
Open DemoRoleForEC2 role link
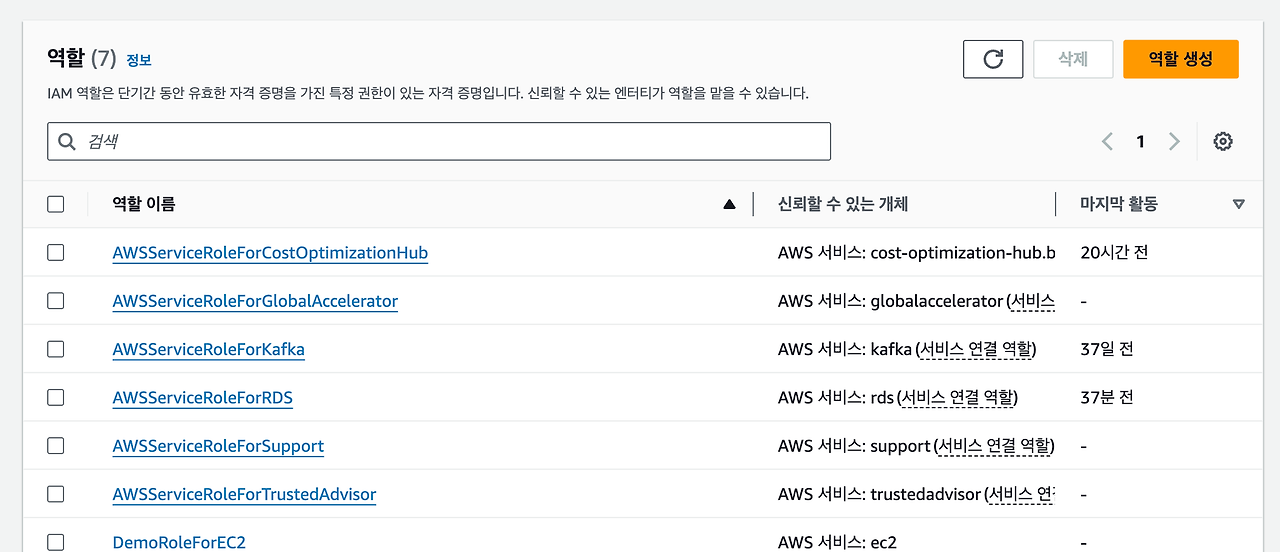click(179, 542)
